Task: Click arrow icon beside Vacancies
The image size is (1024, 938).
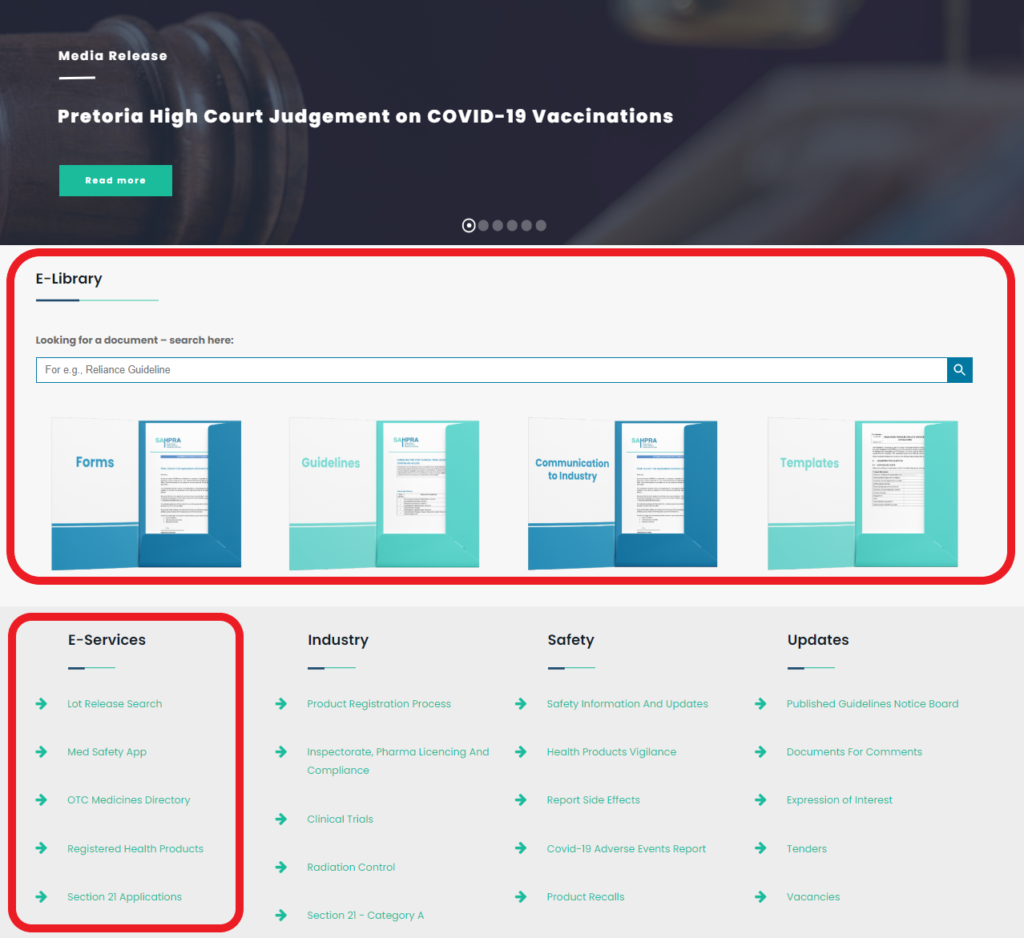Action: coord(761,897)
